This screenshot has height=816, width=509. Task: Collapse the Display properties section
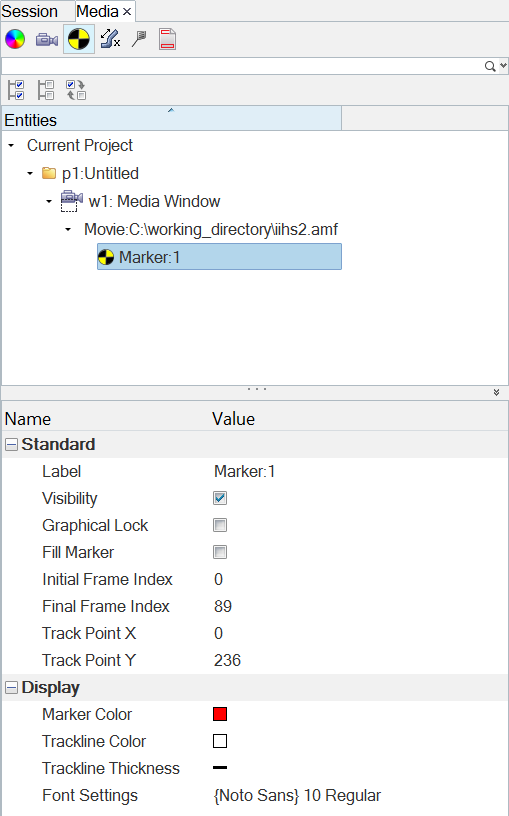tap(11, 687)
